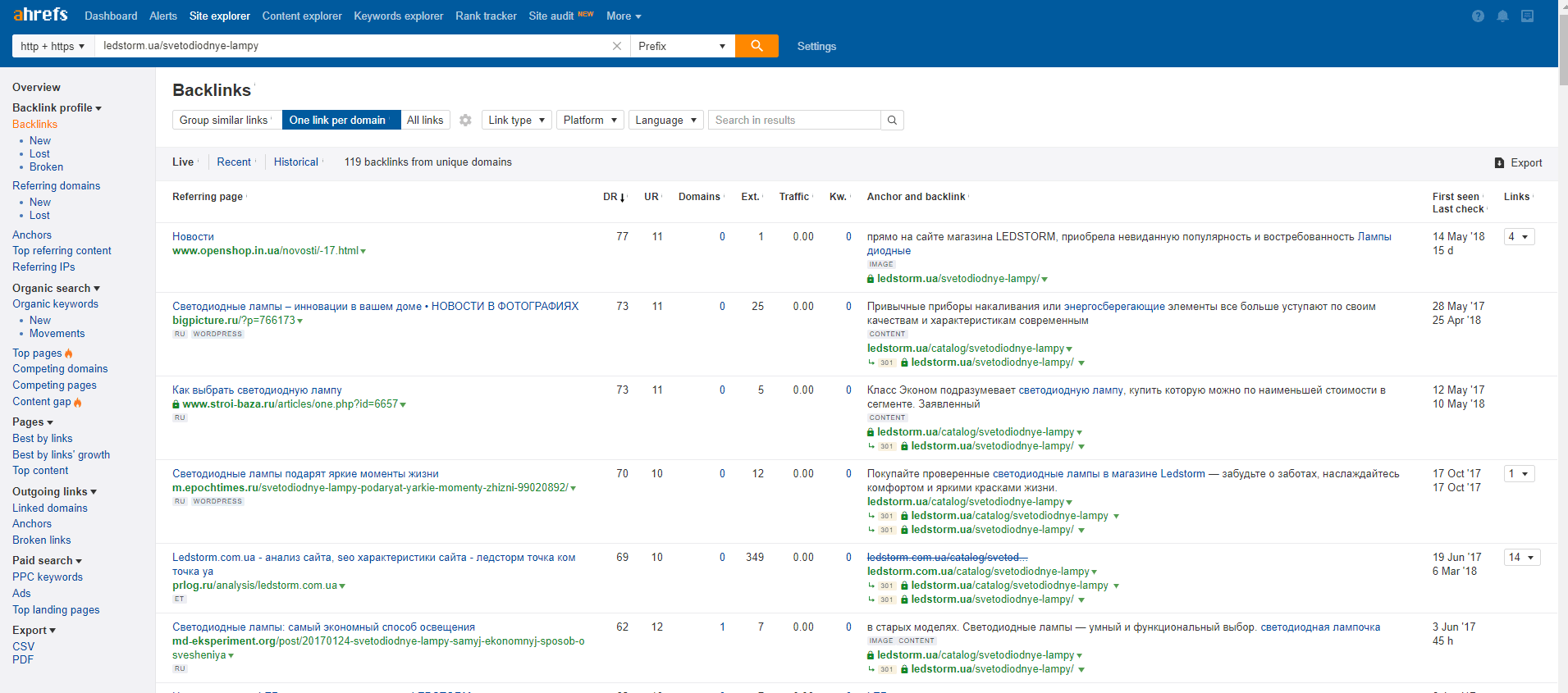Open the backlinks settings gear icon
The height and width of the screenshot is (693, 1568).
[465, 121]
